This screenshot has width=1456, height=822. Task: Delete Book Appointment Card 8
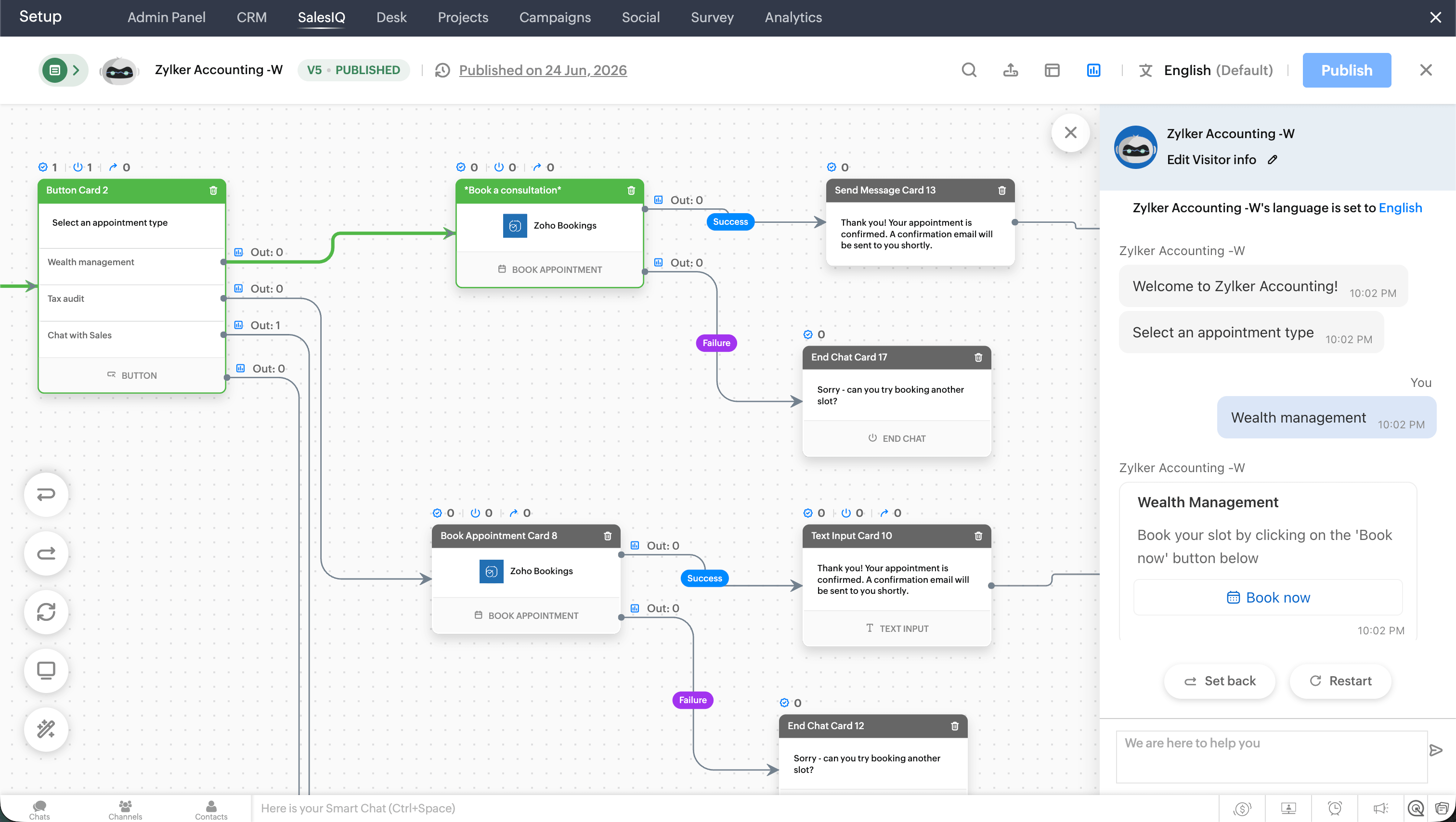[607, 536]
